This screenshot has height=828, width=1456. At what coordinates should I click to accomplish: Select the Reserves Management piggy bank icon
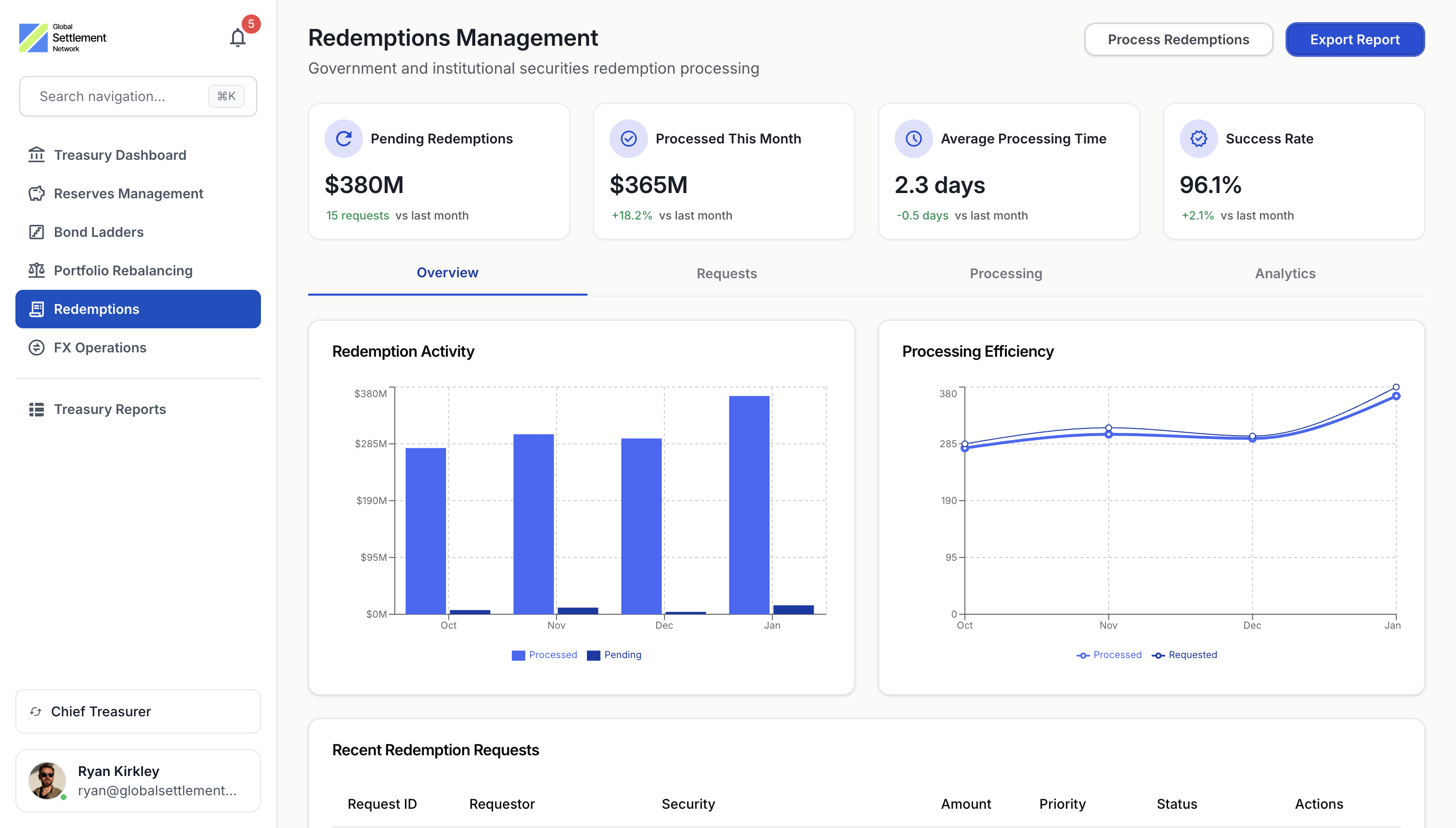point(36,194)
